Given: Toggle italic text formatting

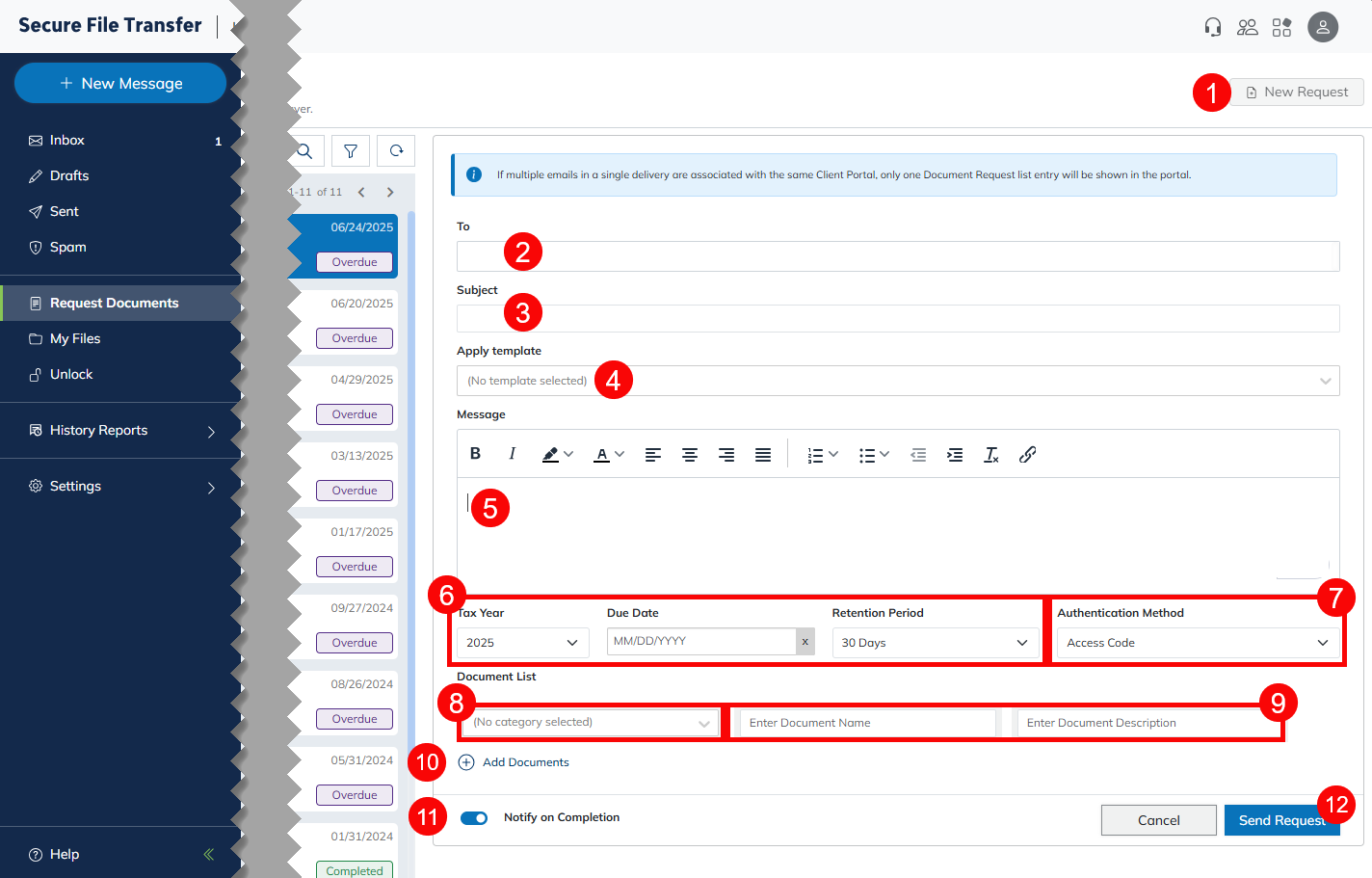Looking at the screenshot, I should click(512, 454).
